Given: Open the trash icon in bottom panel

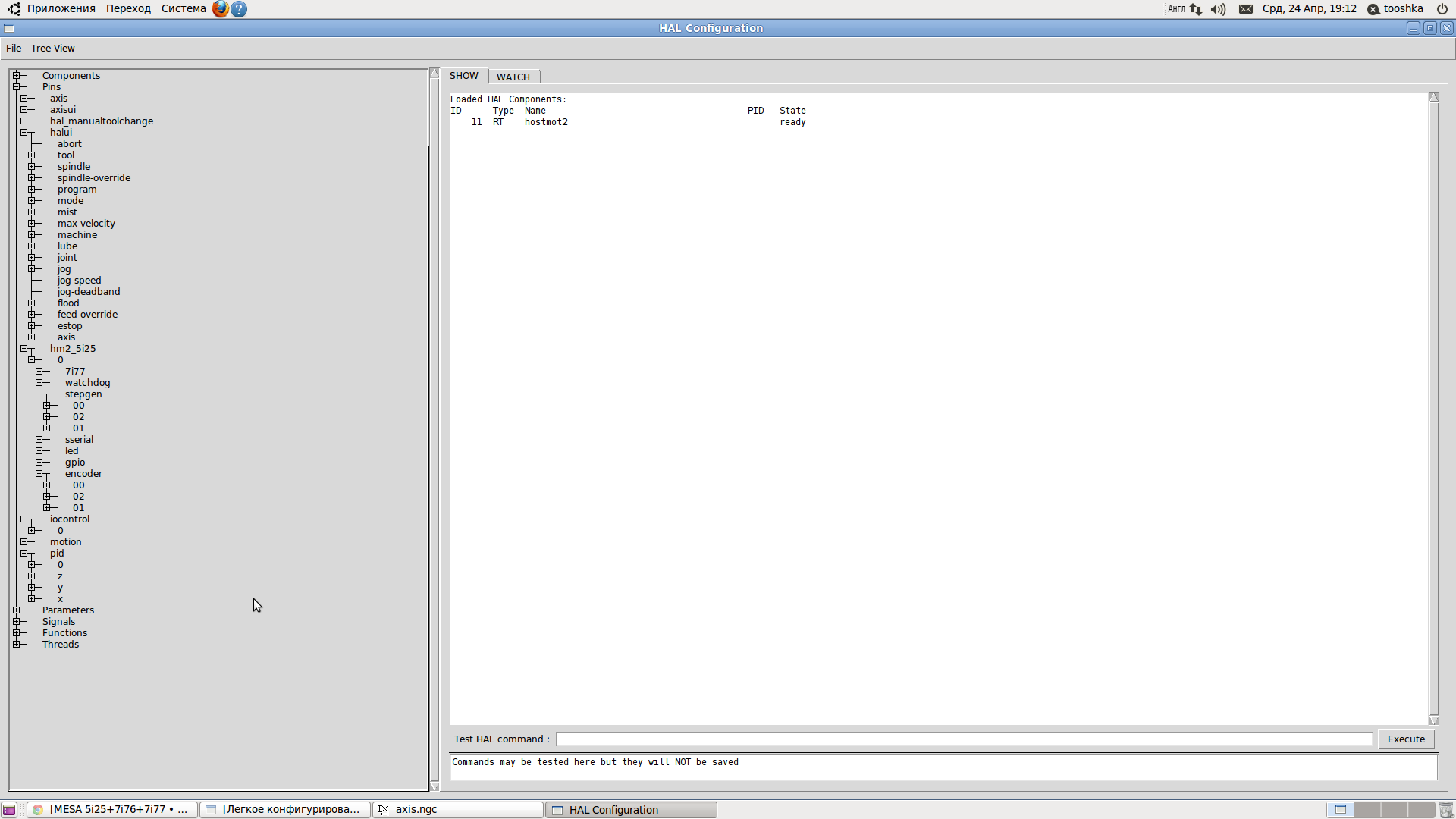Looking at the screenshot, I should tap(1445, 810).
